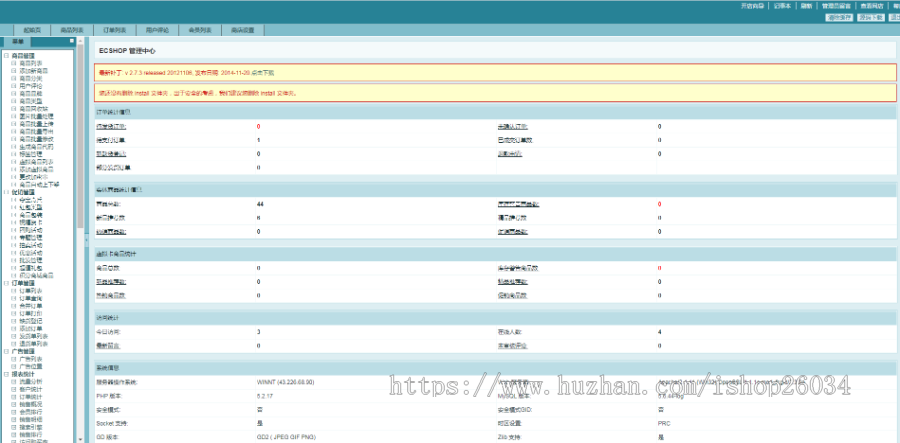Select the 菜单 header tab in sidebar
The image size is (900, 443).
(18, 41)
